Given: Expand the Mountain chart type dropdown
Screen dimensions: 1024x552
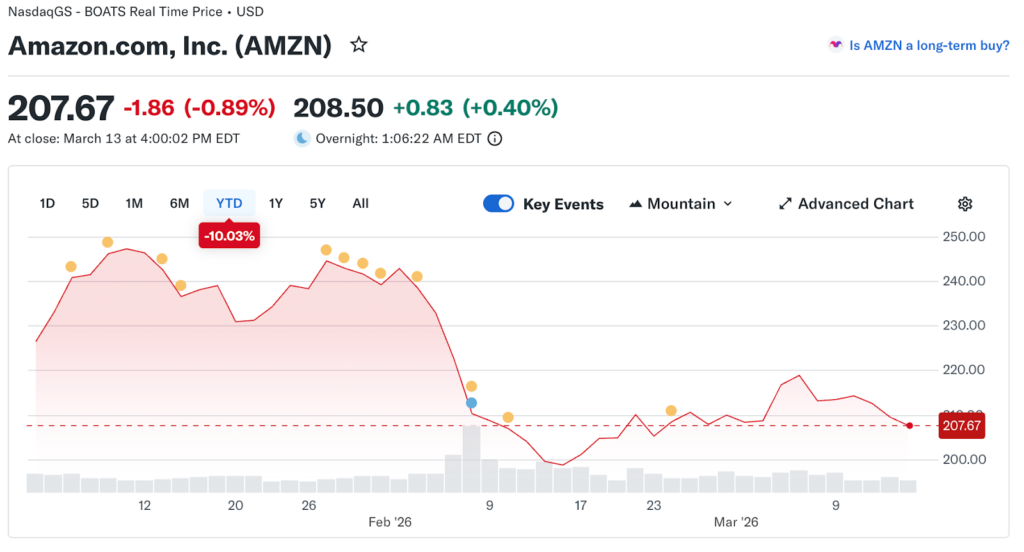Looking at the screenshot, I should tap(727, 204).
